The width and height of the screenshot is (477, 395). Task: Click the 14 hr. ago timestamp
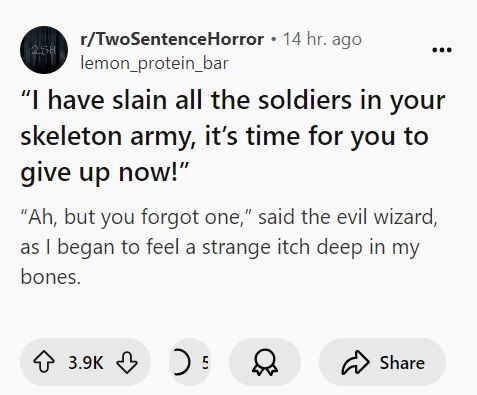coord(322,39)
